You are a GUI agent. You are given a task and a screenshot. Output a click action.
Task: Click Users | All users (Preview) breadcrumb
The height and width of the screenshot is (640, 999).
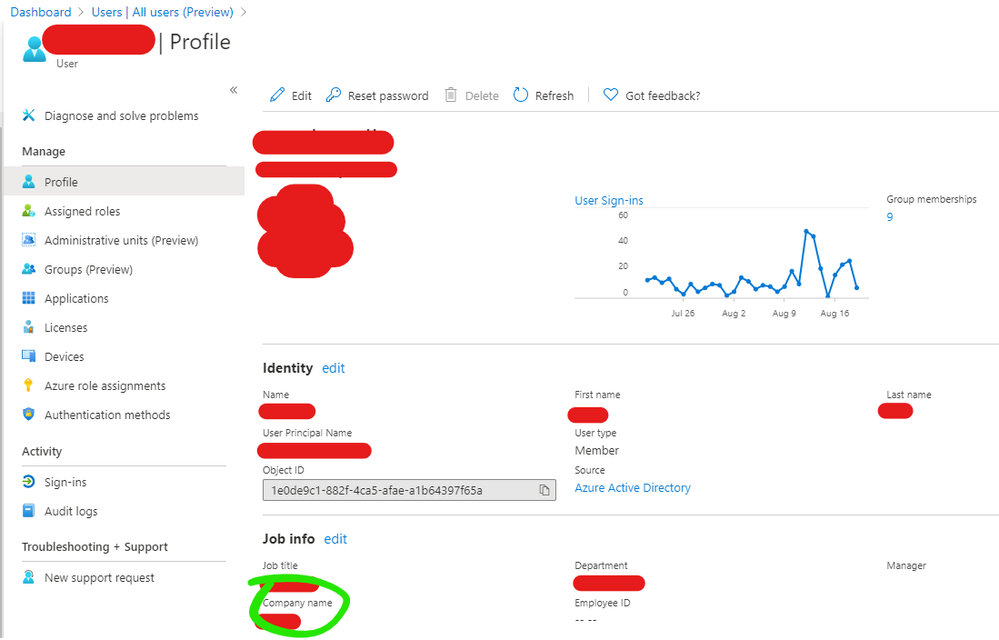click(x=162, y=12)
